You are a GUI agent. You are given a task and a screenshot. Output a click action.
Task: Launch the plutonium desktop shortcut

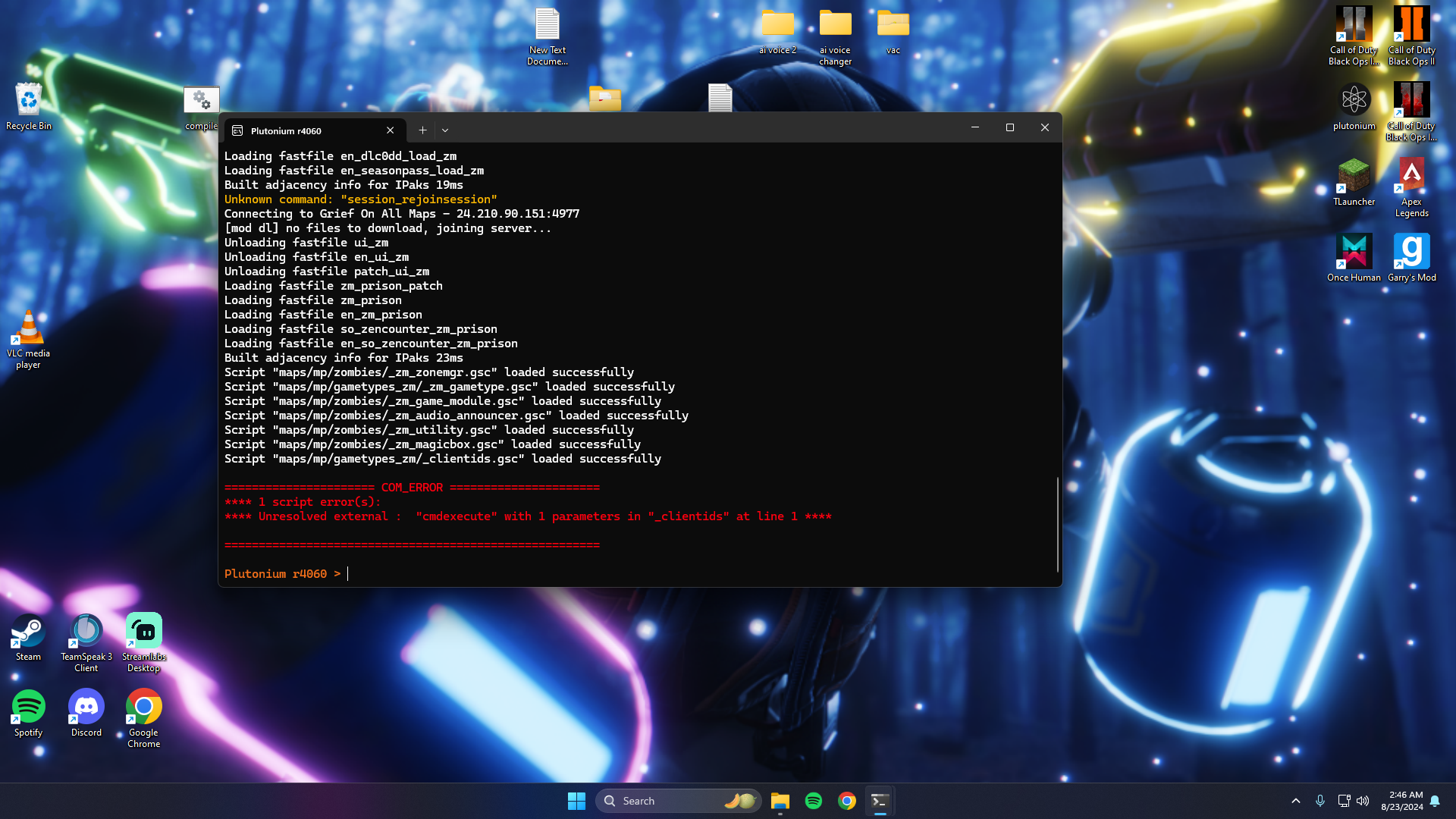click(x=1354, y=106)
